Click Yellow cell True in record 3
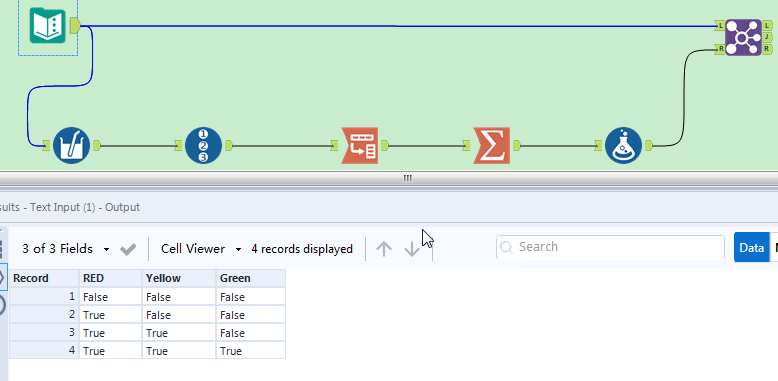 (x=179, y=332)
